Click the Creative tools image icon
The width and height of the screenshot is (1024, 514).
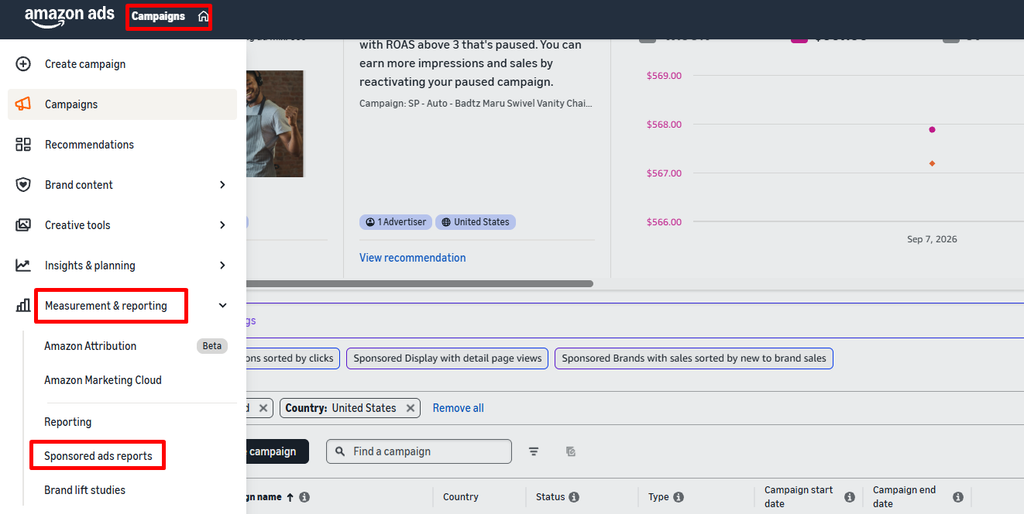point(23,225)
